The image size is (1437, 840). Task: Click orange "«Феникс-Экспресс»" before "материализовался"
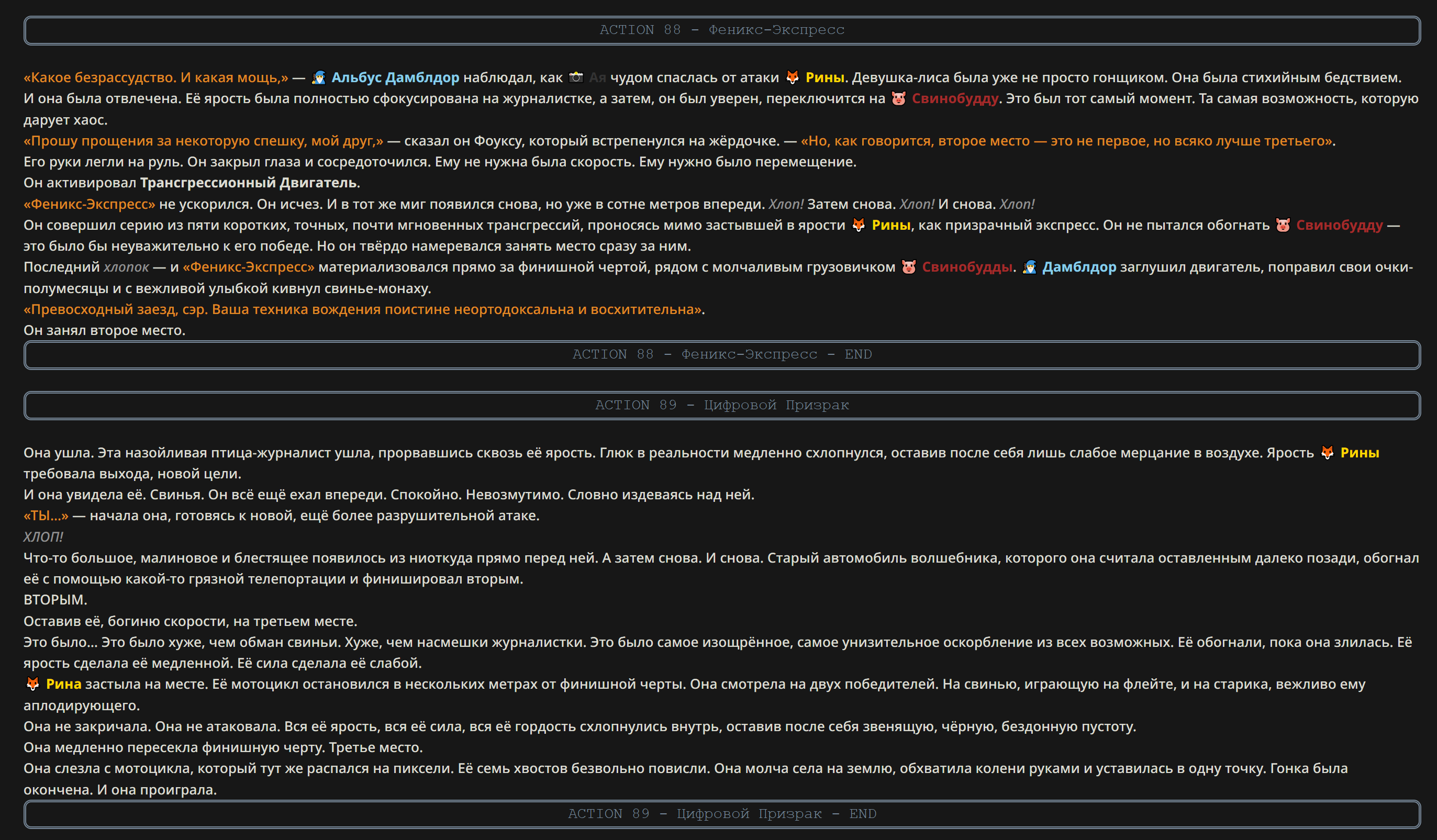click(248, 267)
